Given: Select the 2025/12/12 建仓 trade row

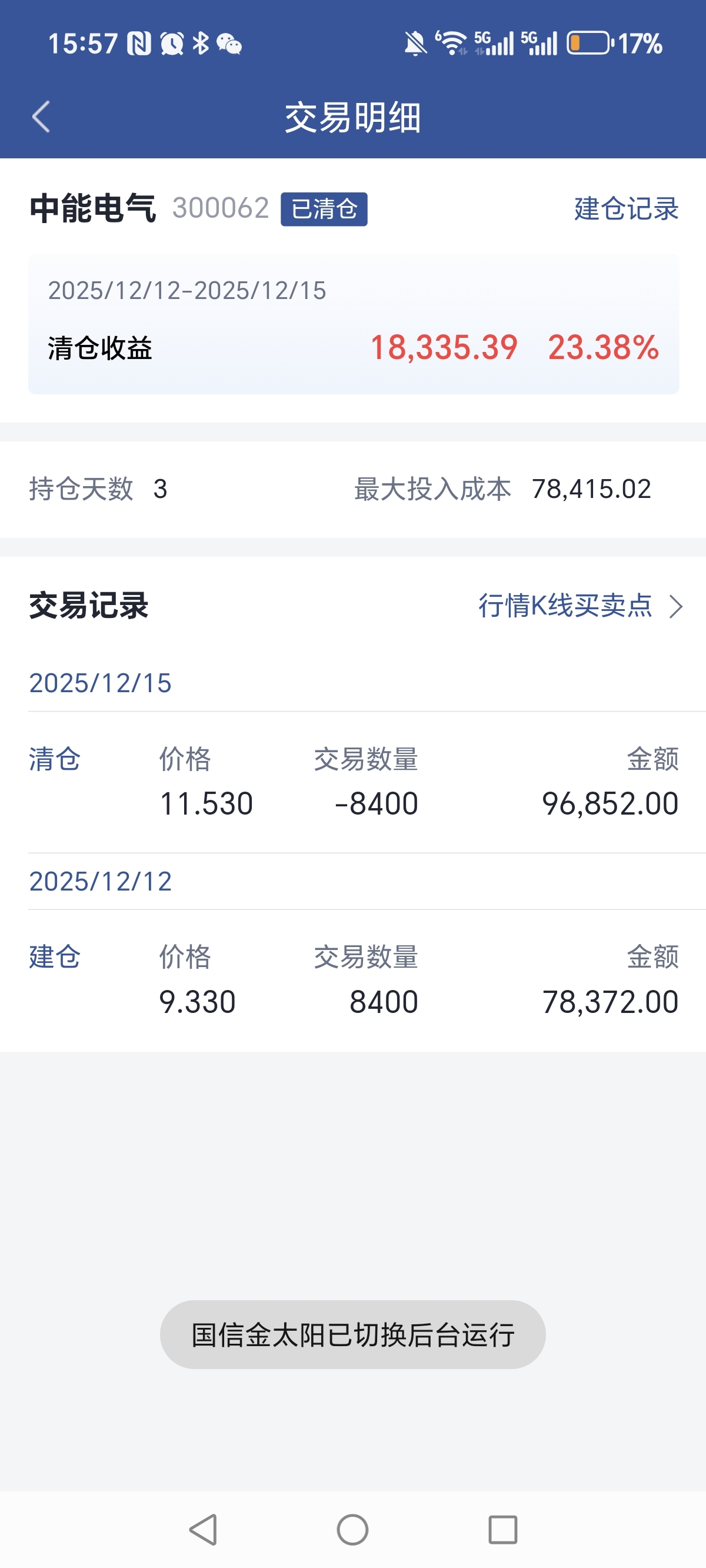Looking at the screenshot, I should tap(353, 980).
